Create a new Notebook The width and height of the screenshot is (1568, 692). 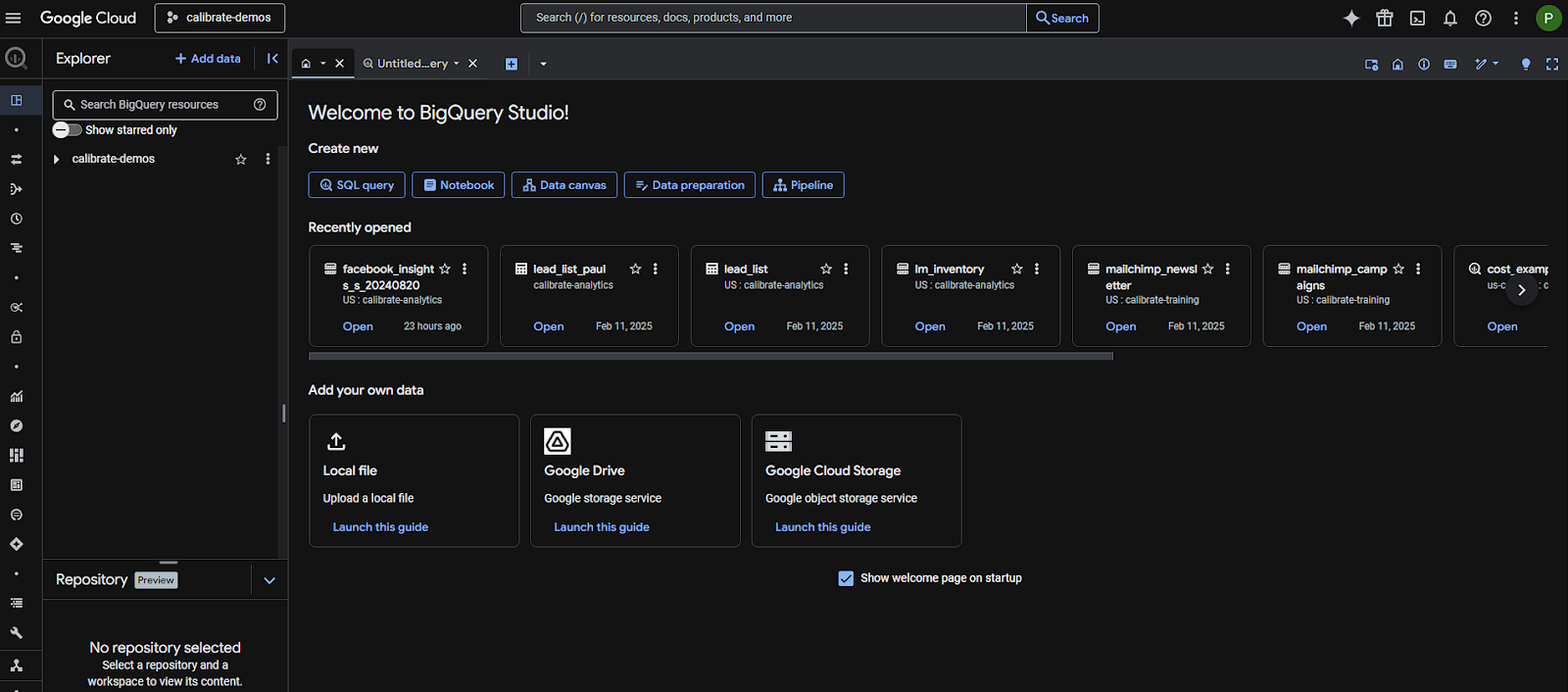459,185
